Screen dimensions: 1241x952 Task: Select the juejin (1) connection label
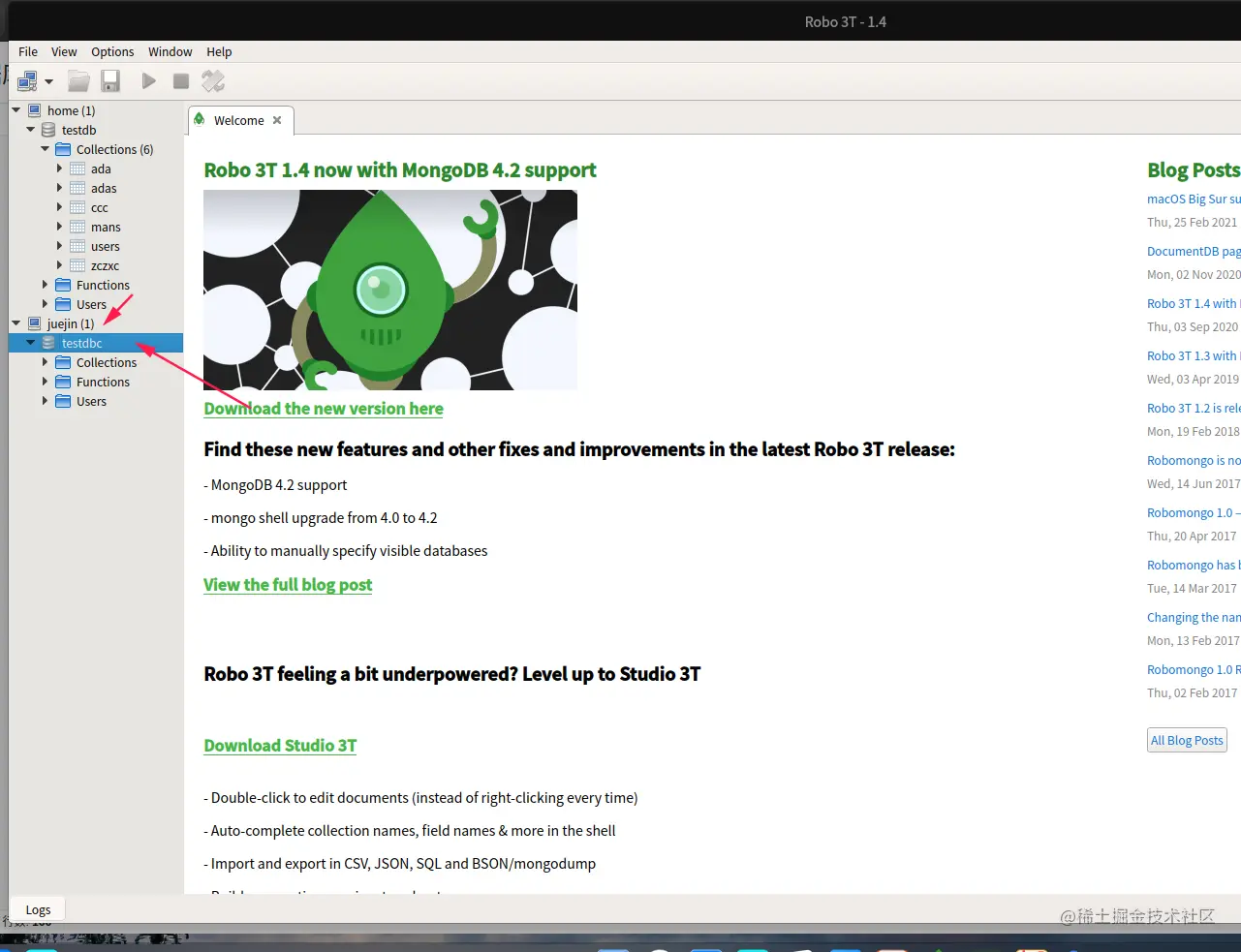[71, 323]
